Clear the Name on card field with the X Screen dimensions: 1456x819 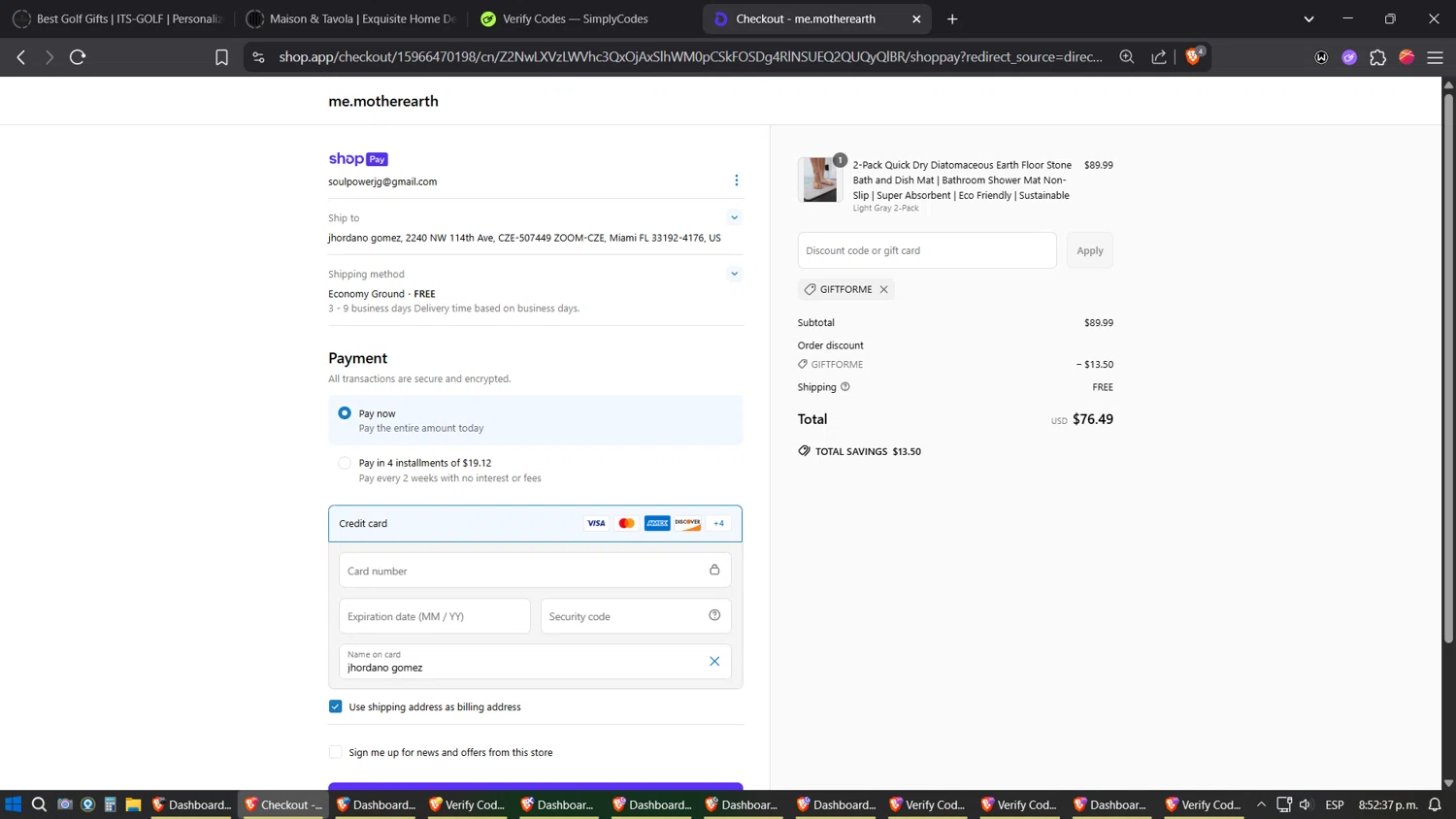point(714,661)
